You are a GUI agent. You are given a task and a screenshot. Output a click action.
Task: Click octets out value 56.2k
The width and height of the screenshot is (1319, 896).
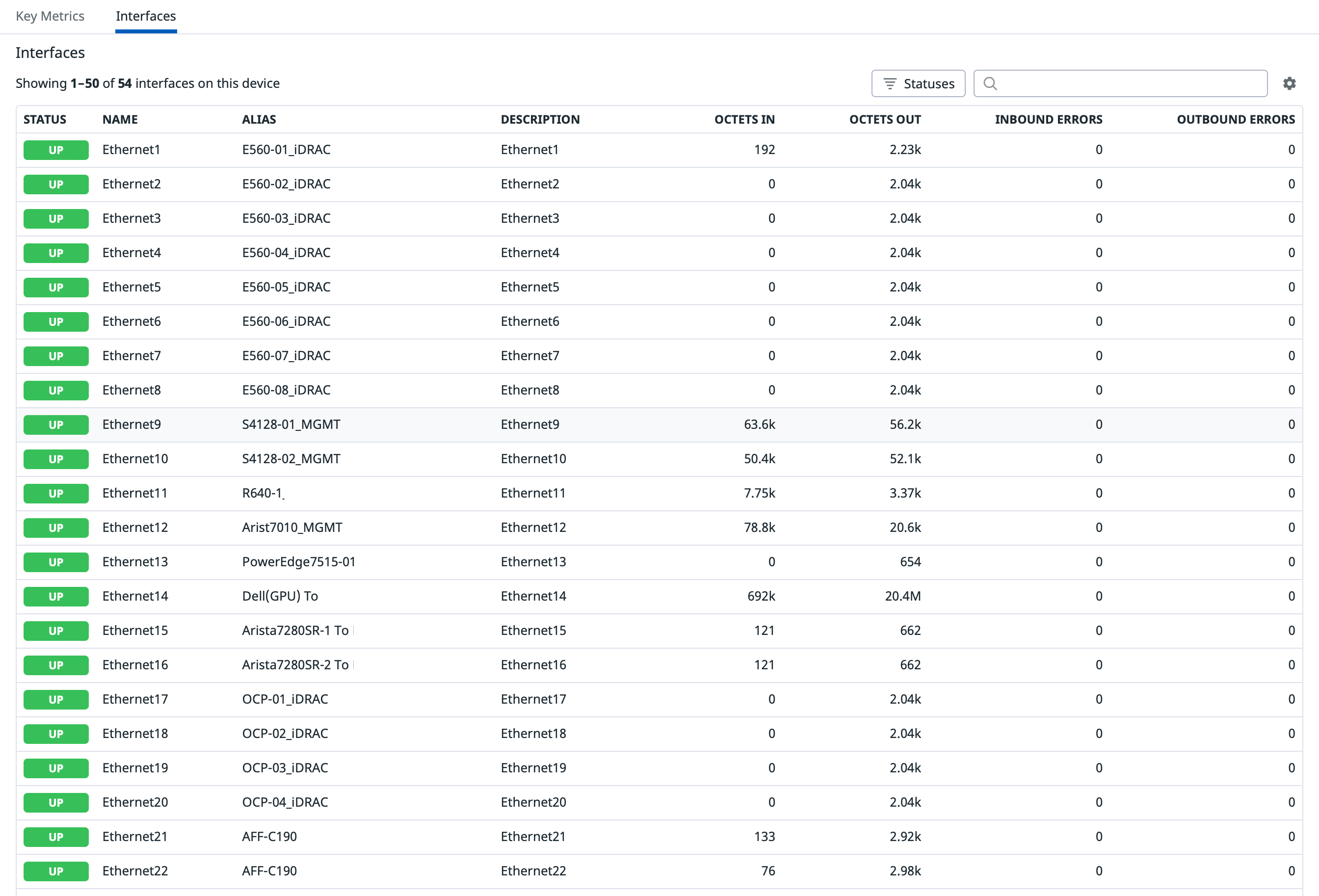point(905,424)
